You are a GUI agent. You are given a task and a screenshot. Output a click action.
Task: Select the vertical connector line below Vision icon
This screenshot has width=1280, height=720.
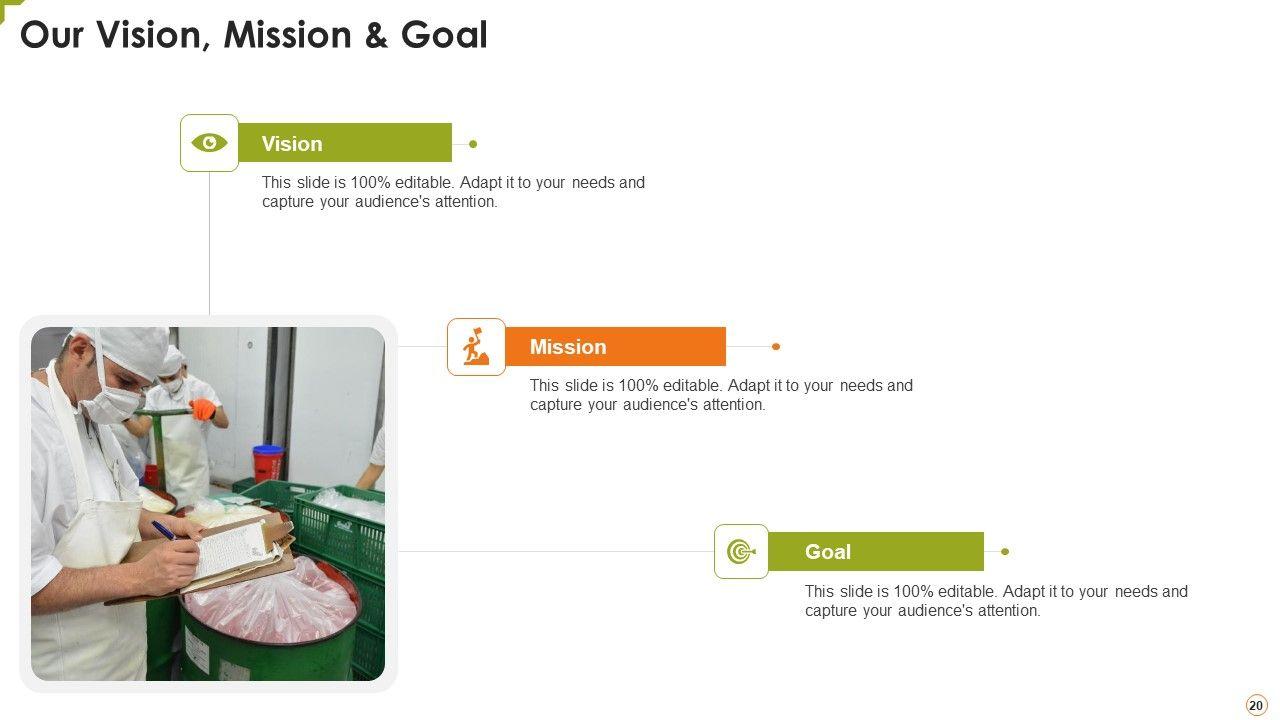tap(209, 243)
